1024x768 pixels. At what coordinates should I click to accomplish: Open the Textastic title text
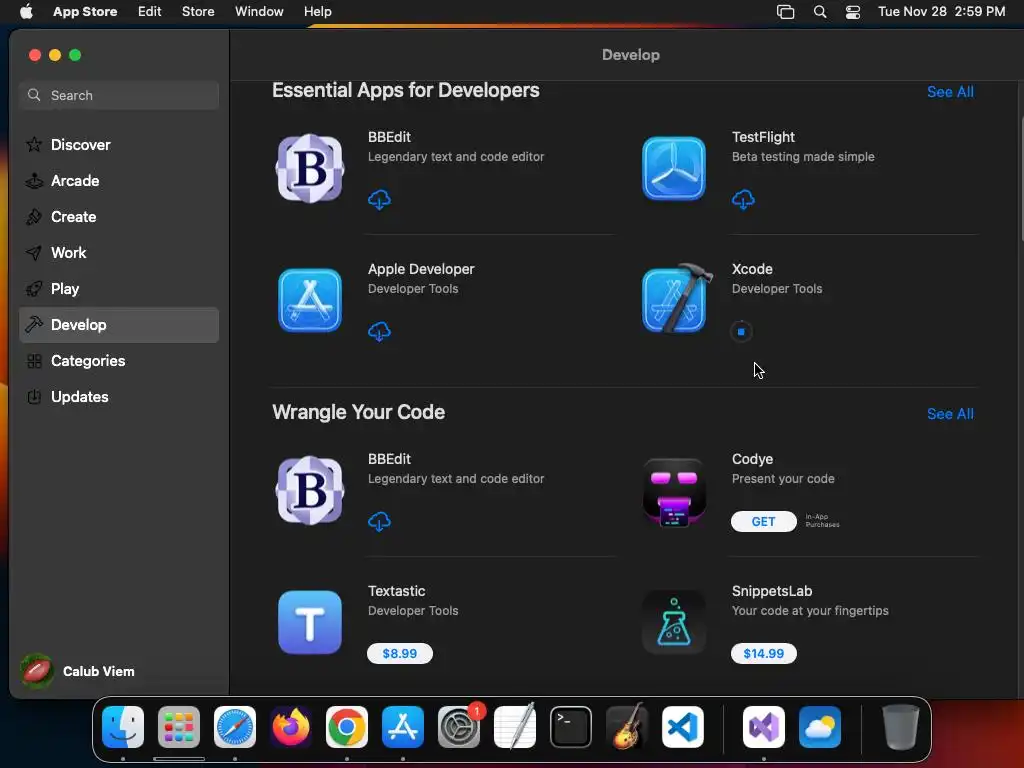tap(396, 591)
